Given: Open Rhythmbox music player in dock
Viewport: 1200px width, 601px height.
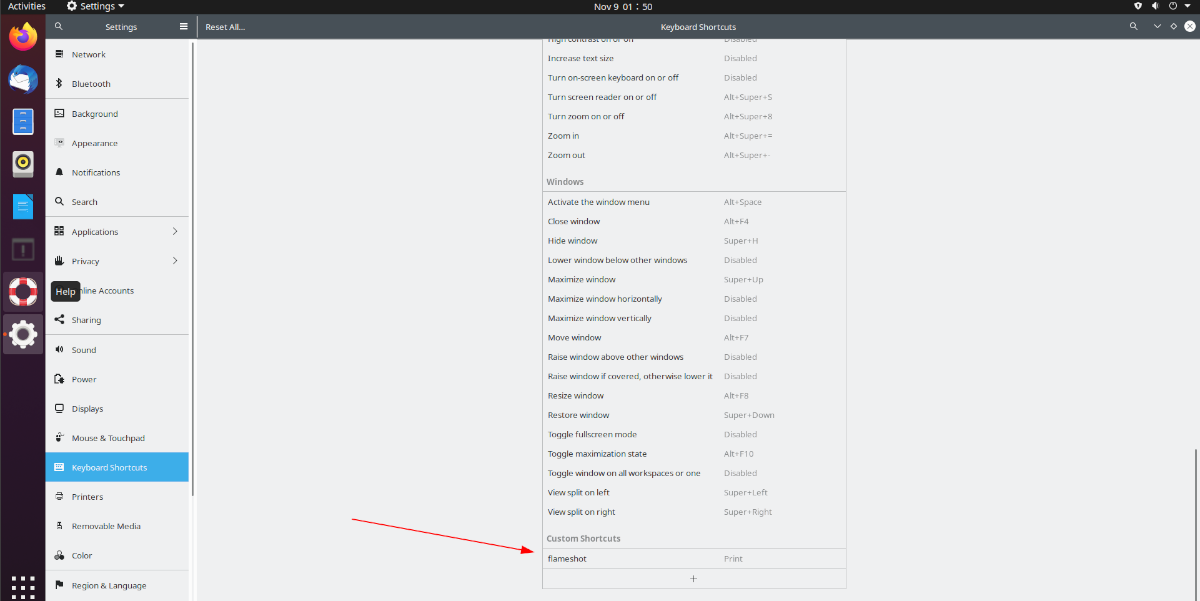Looking at the screenshot, I should coord(23,163).
